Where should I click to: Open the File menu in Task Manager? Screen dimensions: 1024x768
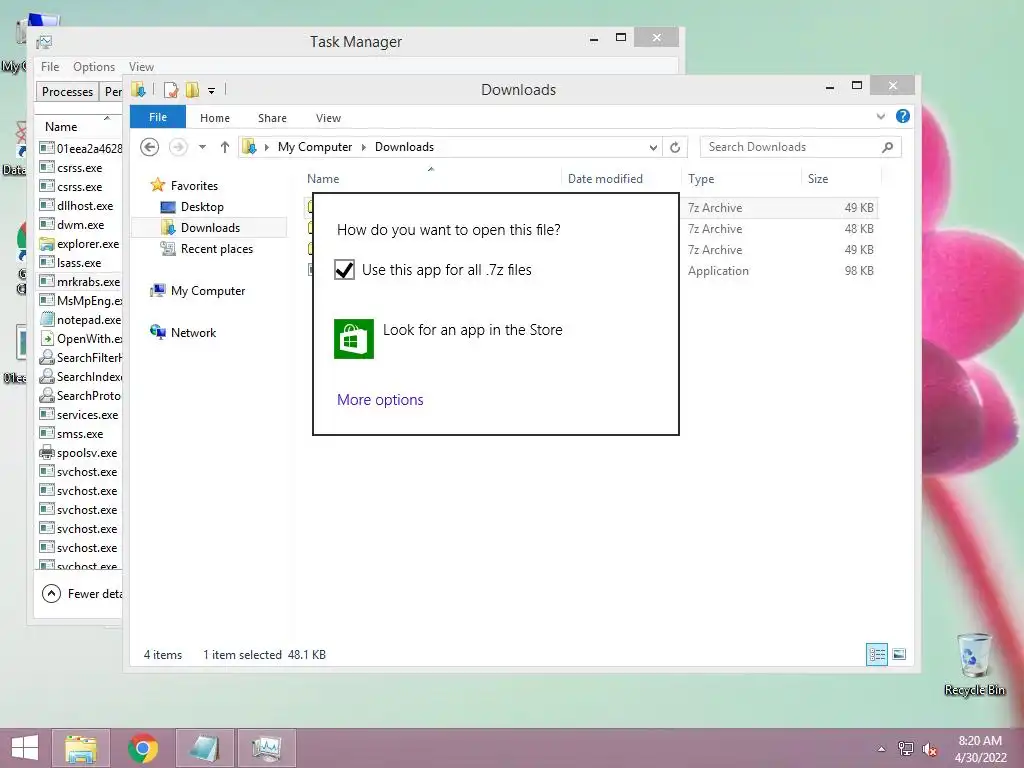50,67
